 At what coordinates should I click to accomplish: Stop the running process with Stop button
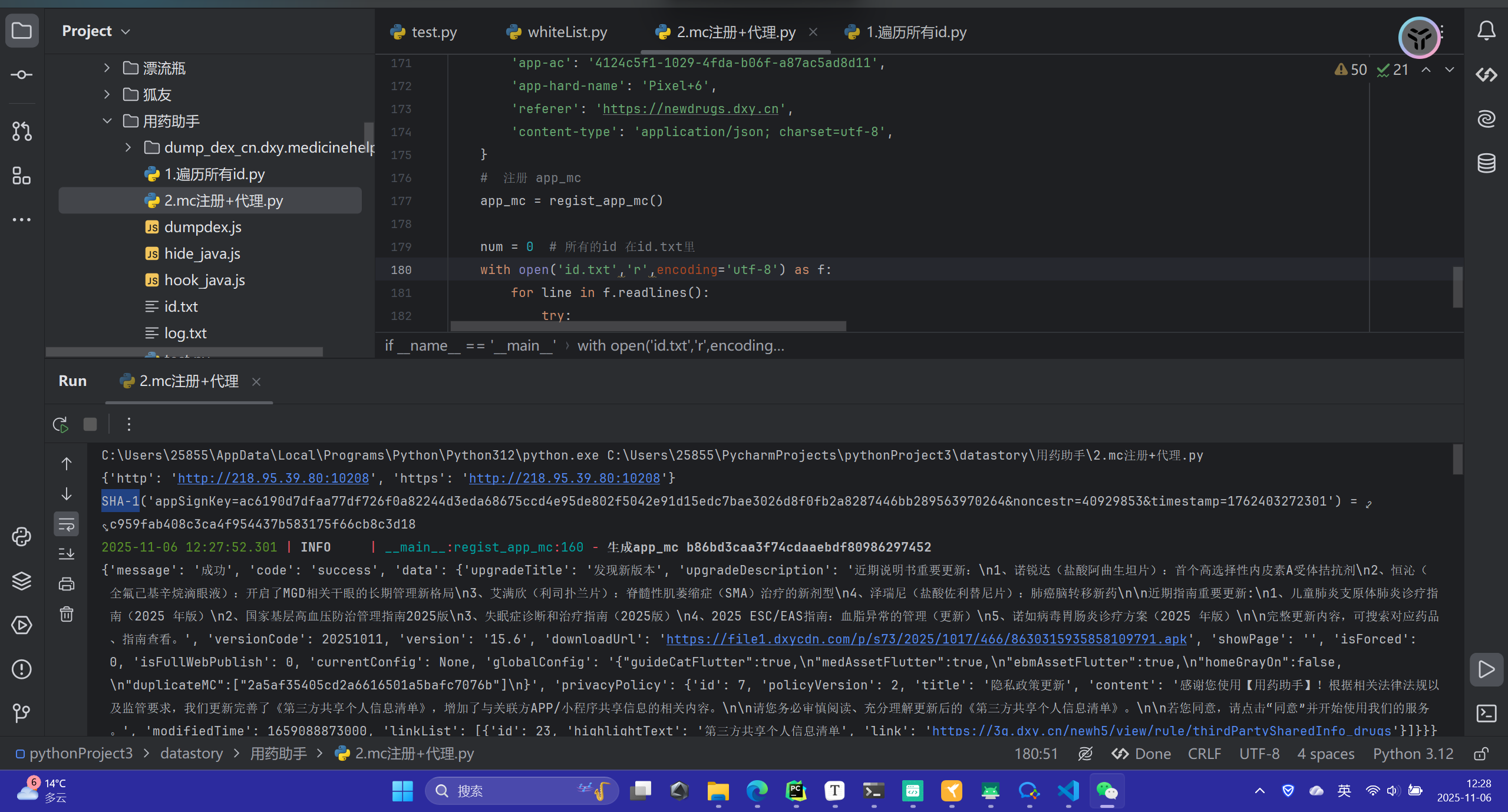coord(90,424)
